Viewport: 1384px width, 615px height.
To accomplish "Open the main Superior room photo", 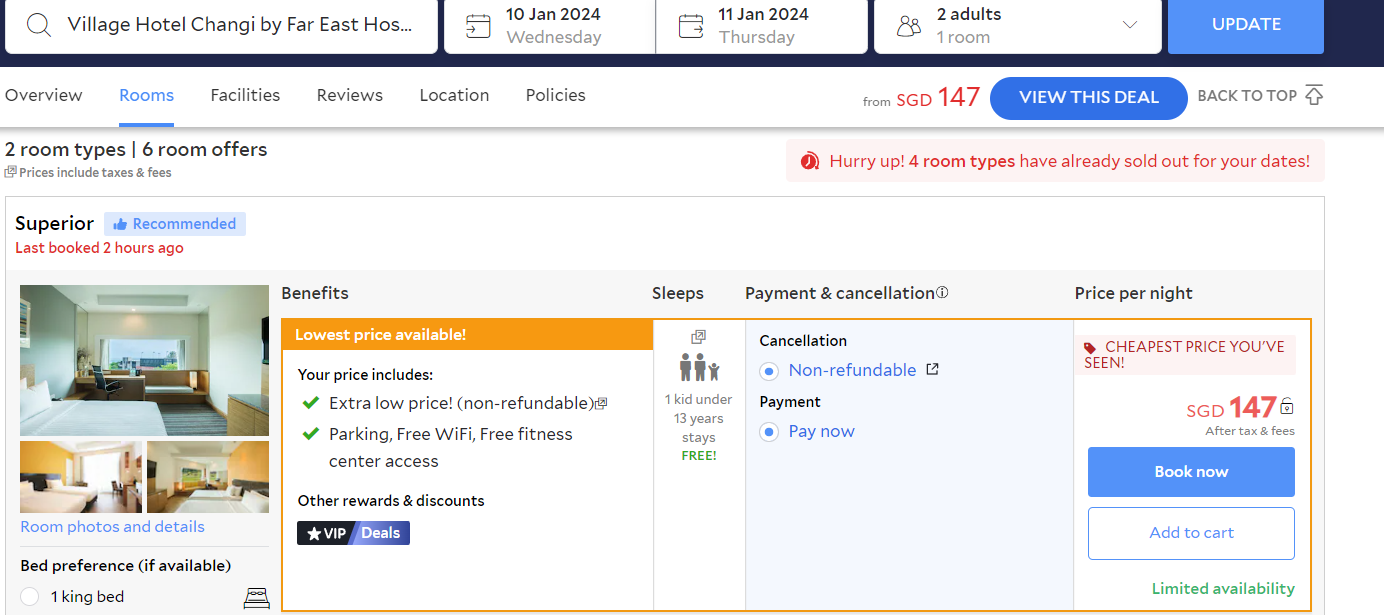I will pyautogui.click(x=144, y=360).
